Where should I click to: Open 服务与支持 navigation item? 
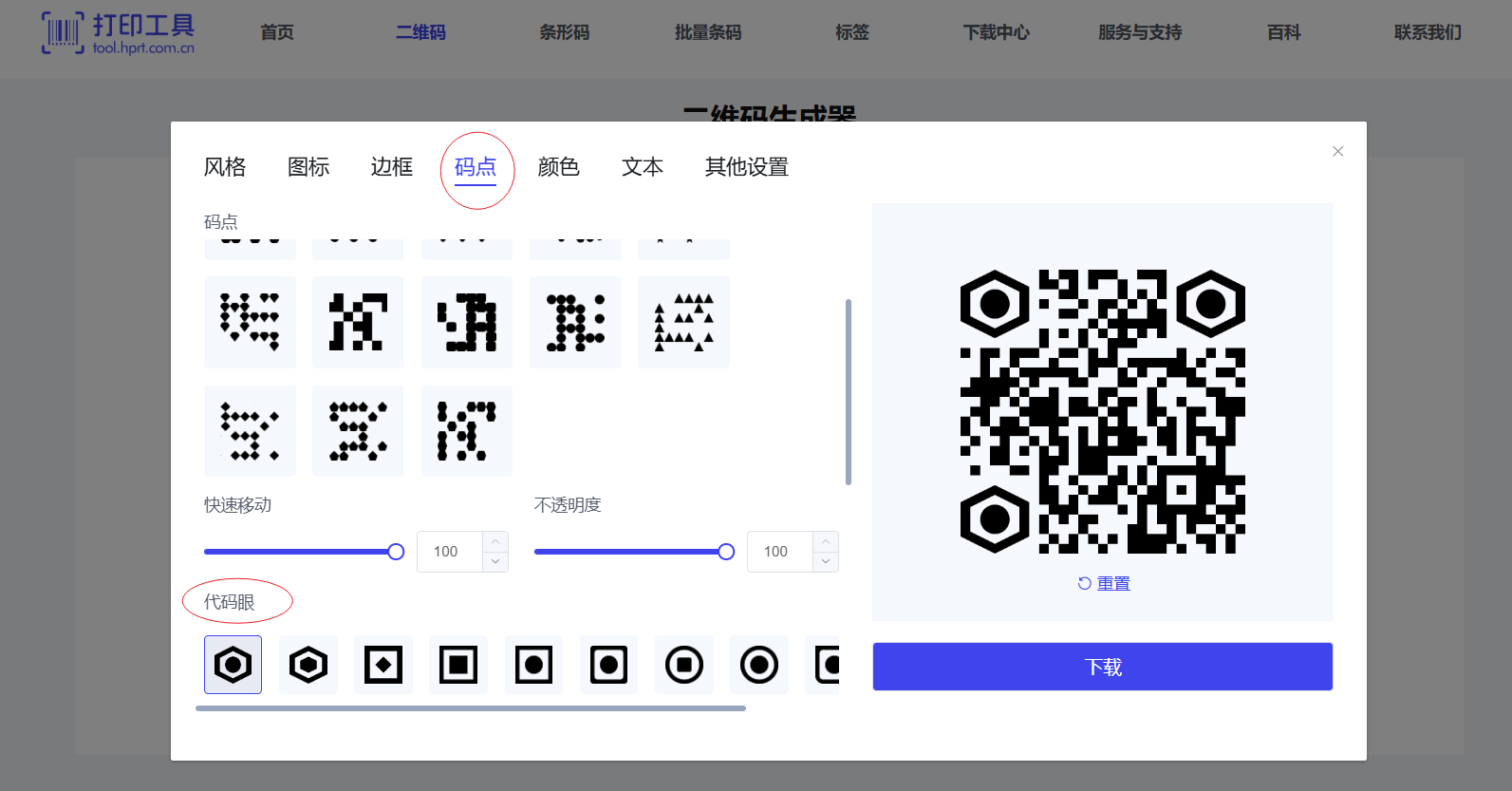(x=1140, y=32)
